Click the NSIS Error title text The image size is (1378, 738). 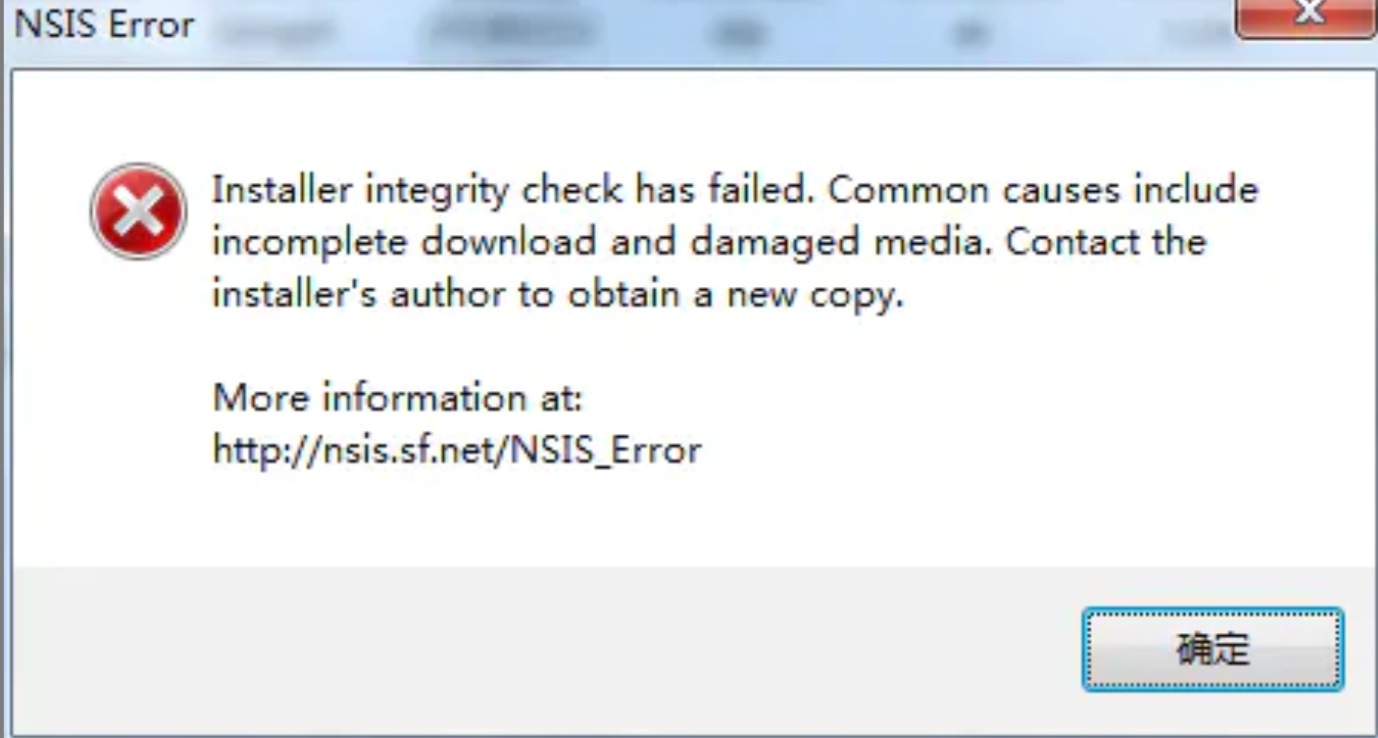(x=105, y=24)
